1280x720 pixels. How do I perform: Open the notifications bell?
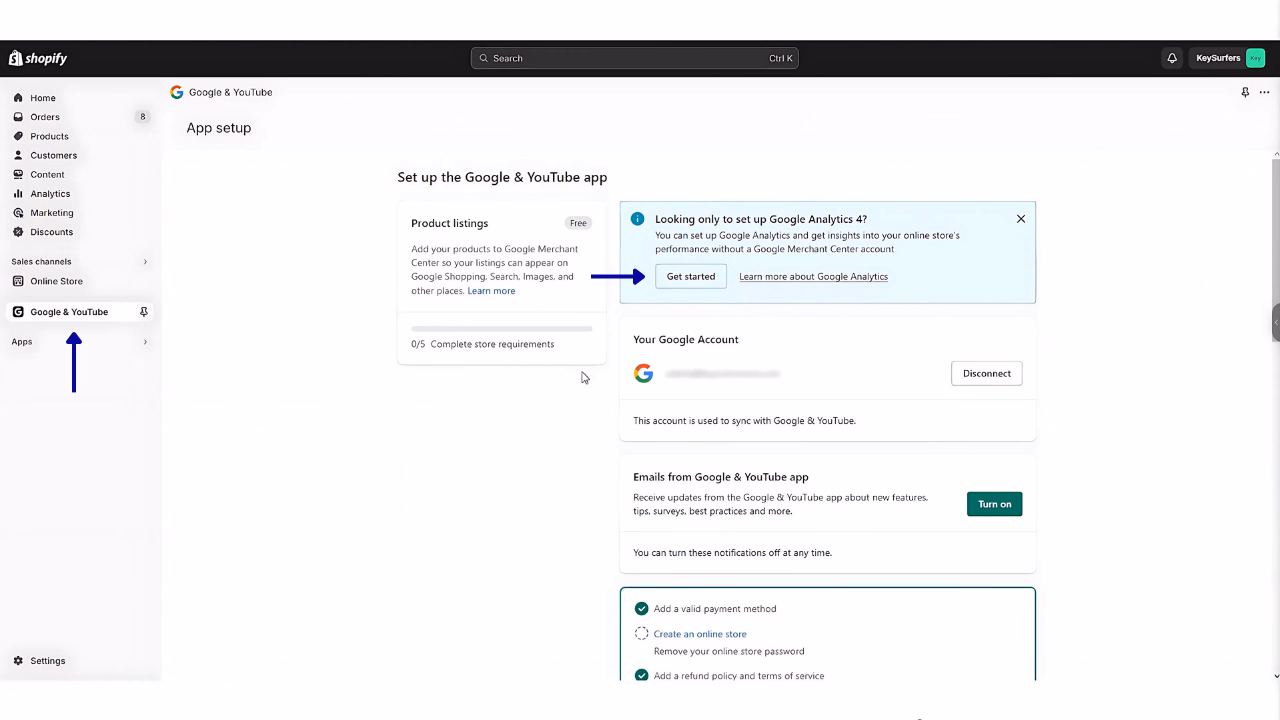point(1172,58)
